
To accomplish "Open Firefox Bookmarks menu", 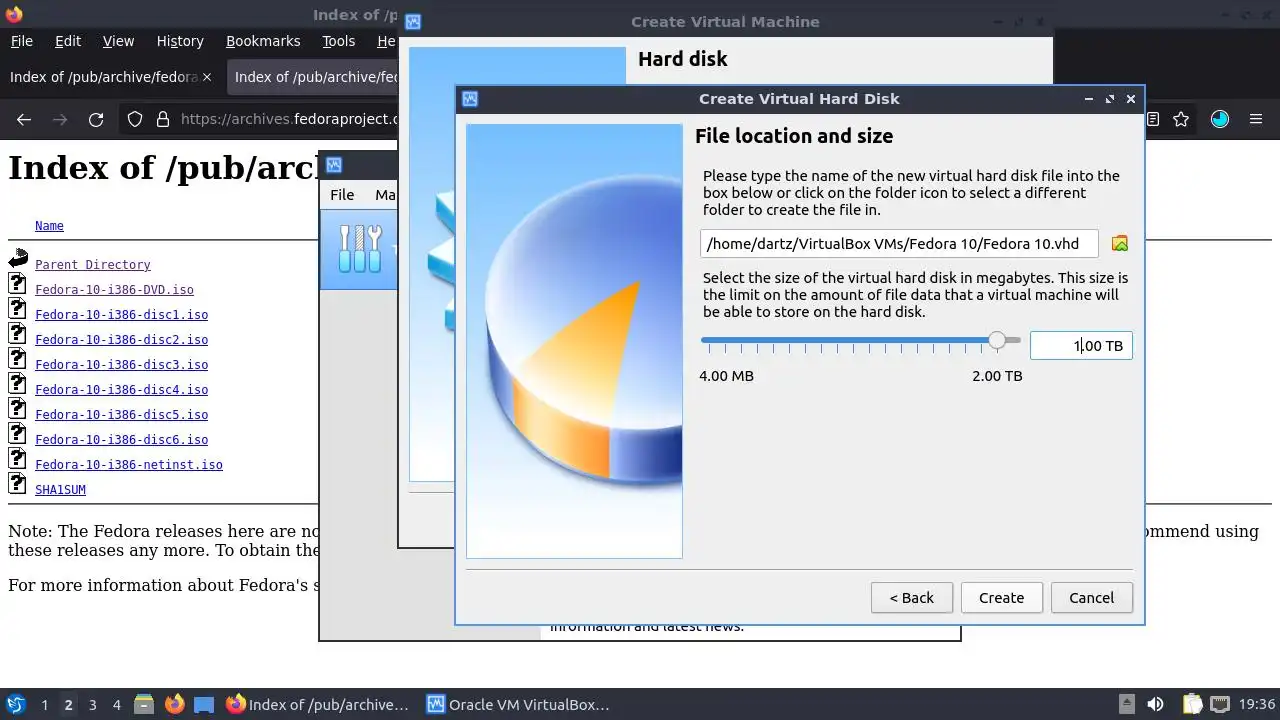I will (x=263, y=41).
